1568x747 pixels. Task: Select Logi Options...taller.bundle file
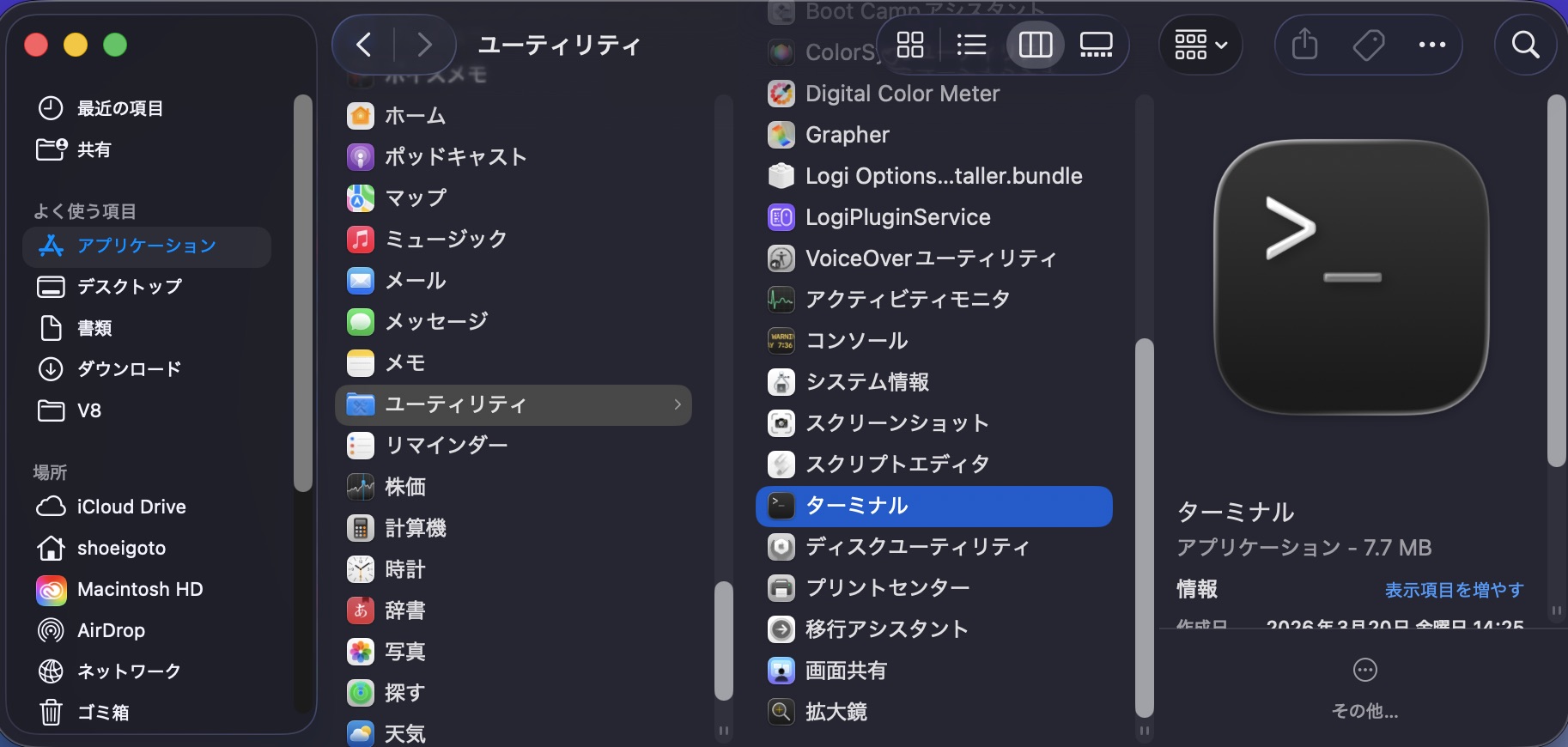(934, 176)
